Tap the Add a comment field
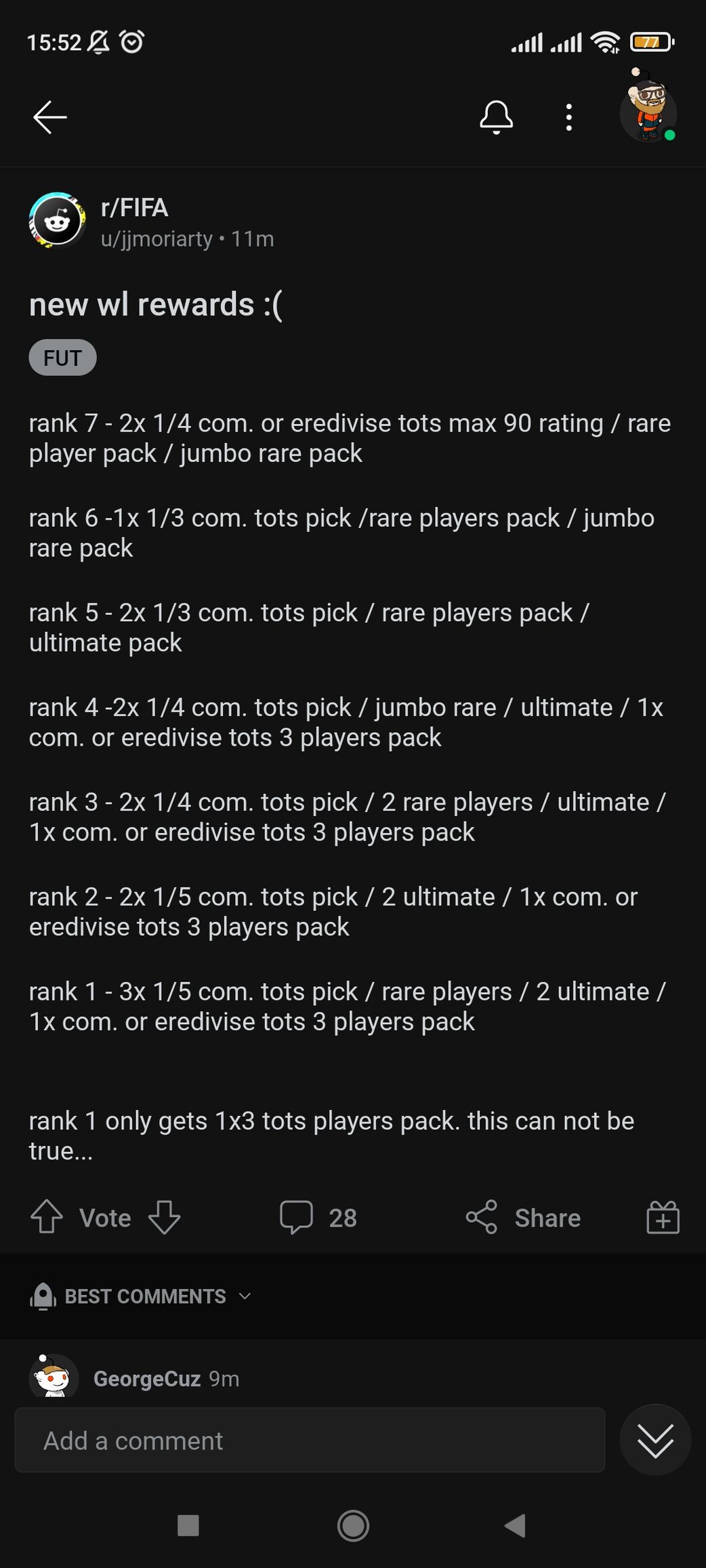Image resolution: width=706 pixels, height=1568 pixels. 310,1440
